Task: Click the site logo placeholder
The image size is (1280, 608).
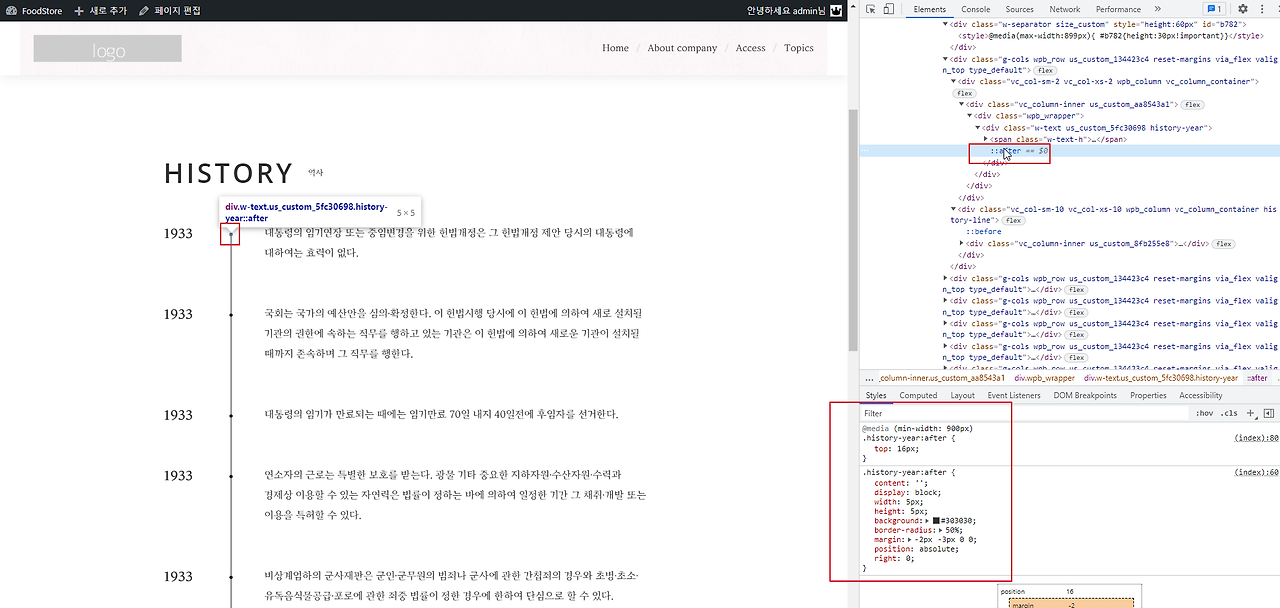Action: click(x=108, y=49)
